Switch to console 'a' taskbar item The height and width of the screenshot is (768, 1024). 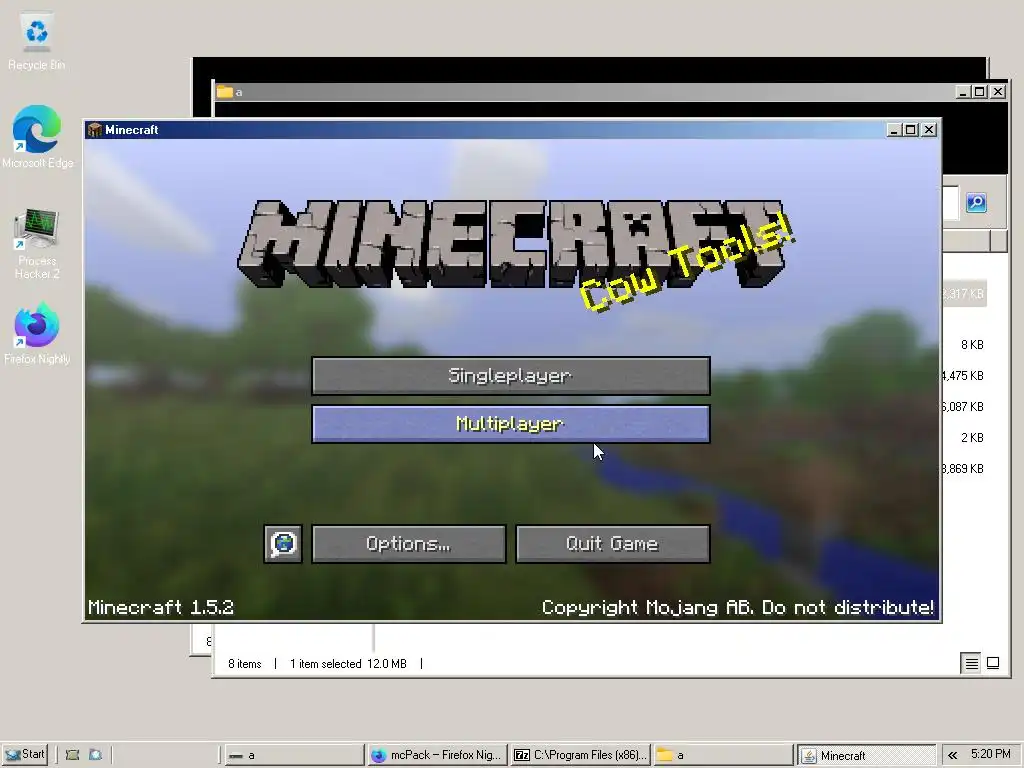click(x=294, y=755)
